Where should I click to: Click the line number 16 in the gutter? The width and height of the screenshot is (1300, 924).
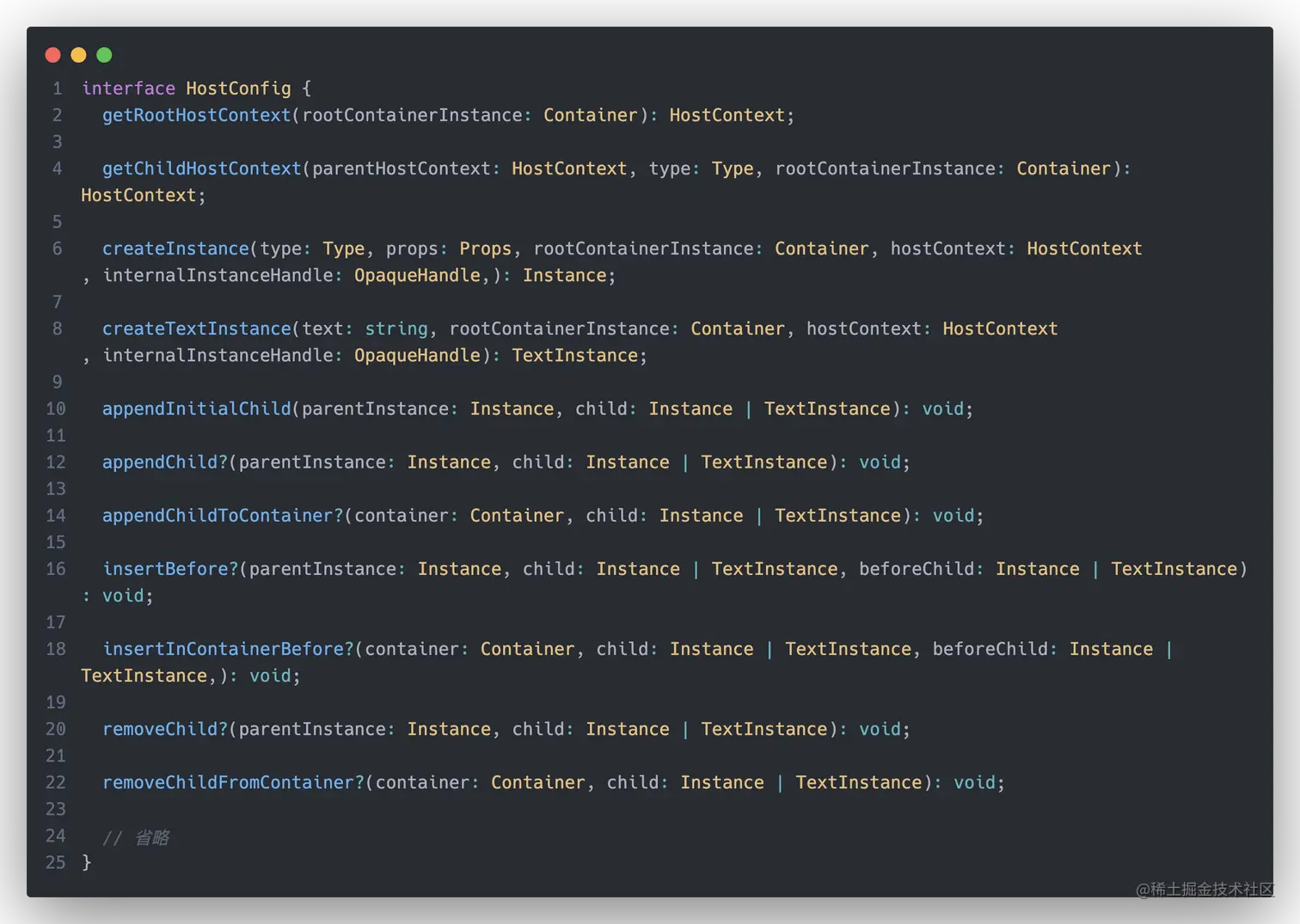[56, 568]
